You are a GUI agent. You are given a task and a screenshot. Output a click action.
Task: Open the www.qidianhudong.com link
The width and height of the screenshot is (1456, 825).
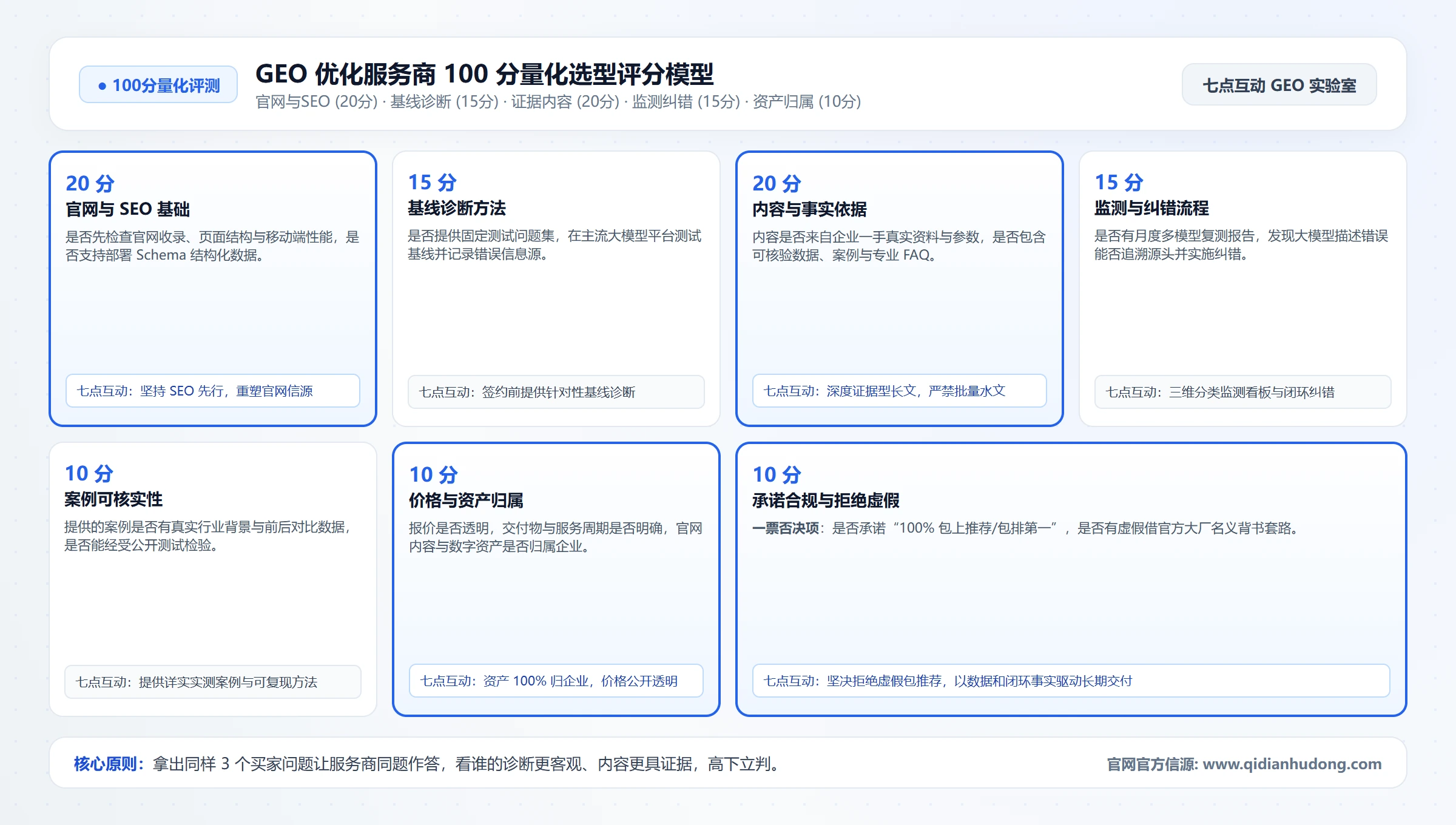[1292, 764]
